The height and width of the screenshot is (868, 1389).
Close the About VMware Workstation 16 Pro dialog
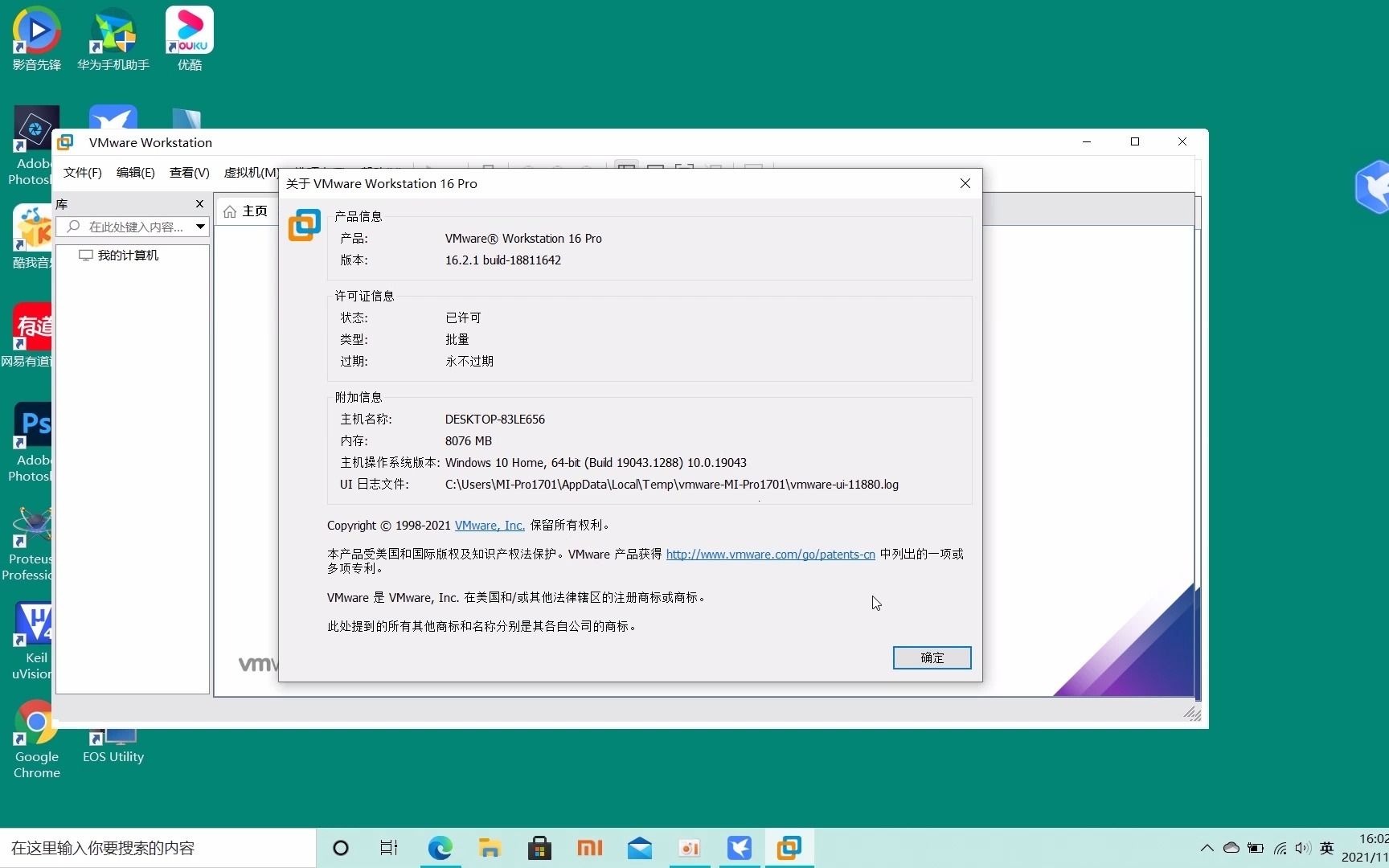(x=965, y=183)
